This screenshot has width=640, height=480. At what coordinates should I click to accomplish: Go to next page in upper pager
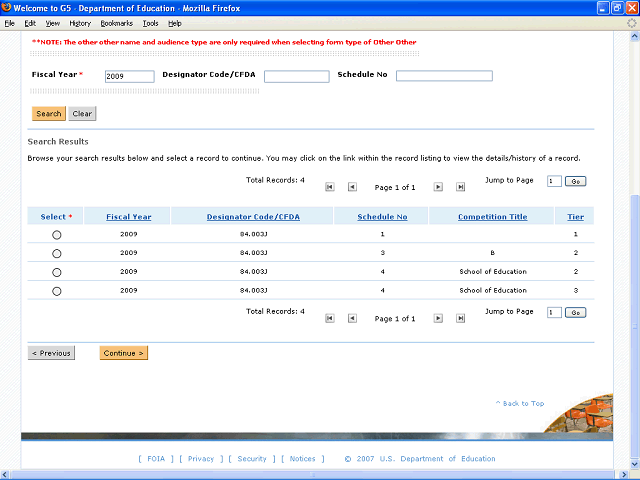point(438,187)
